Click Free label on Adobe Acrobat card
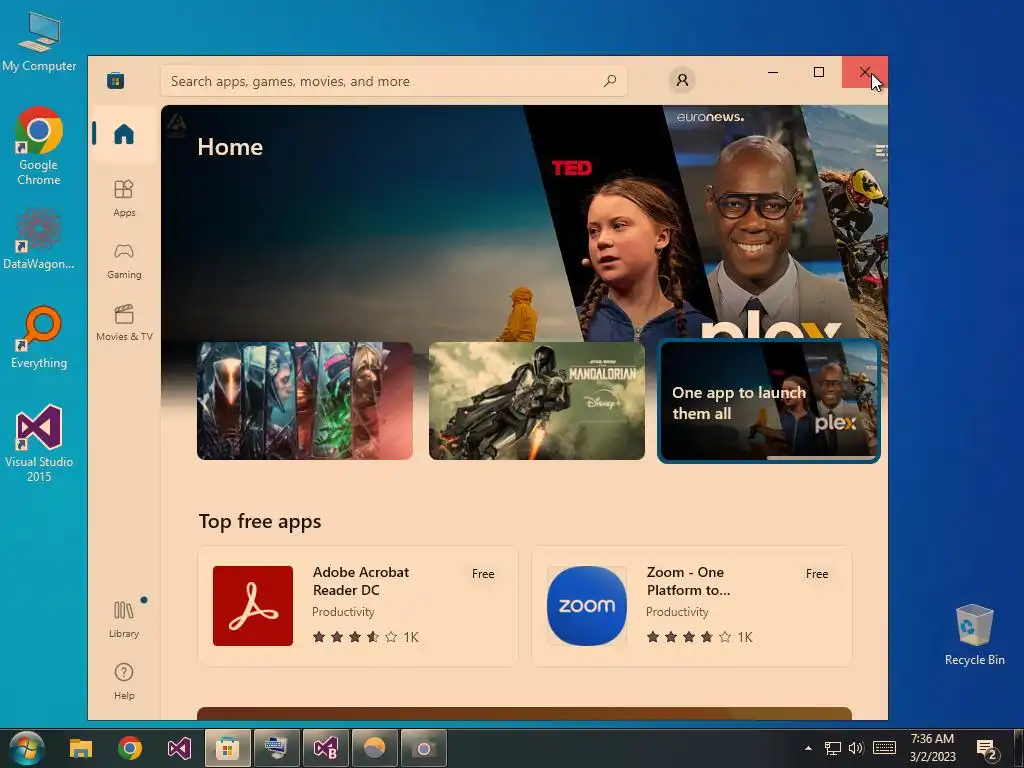Screen dimensions: 1024x768 (x=483, y=574)
